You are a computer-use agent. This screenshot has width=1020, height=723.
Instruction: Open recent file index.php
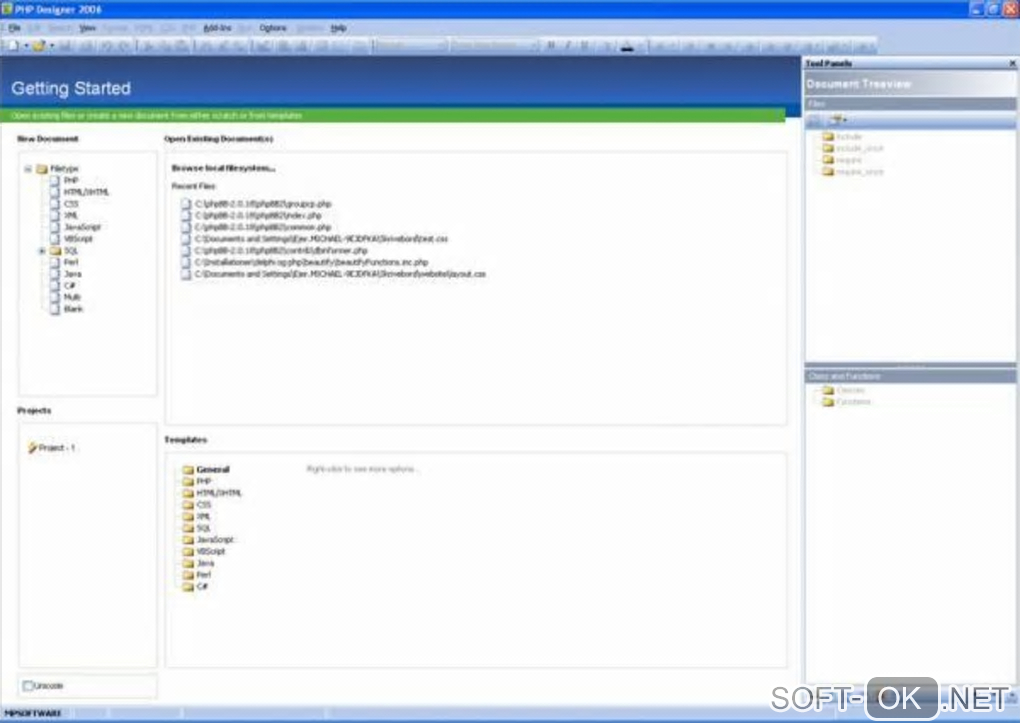(258, 215)
